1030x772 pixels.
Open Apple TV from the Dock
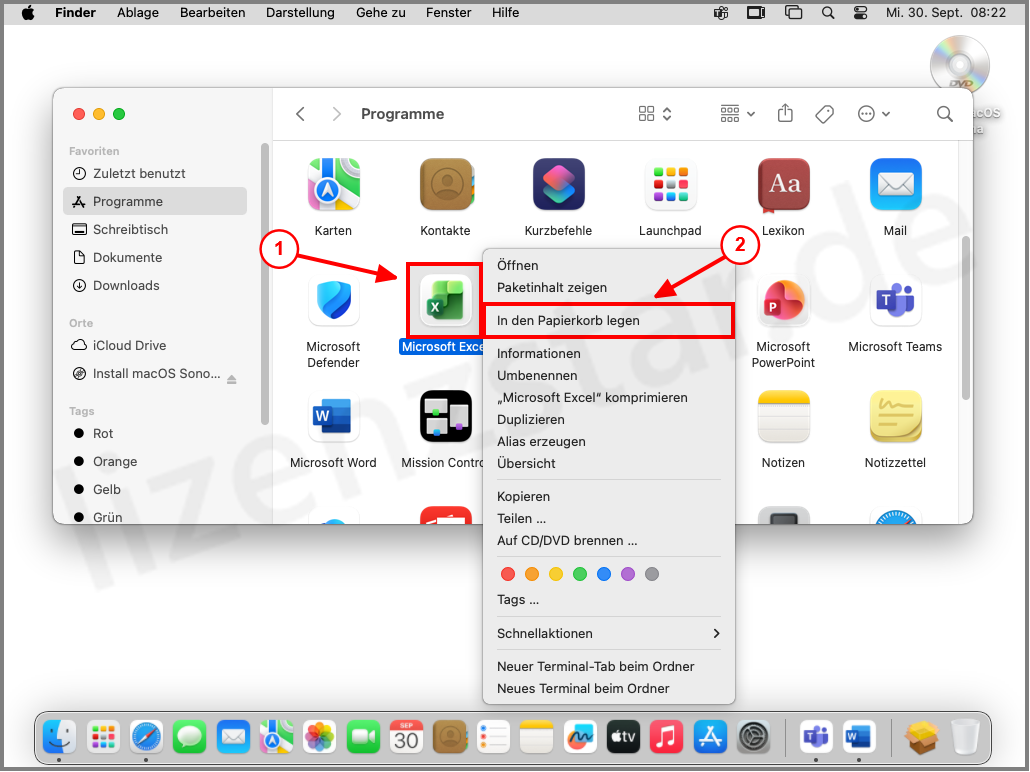tap(623, 737)
